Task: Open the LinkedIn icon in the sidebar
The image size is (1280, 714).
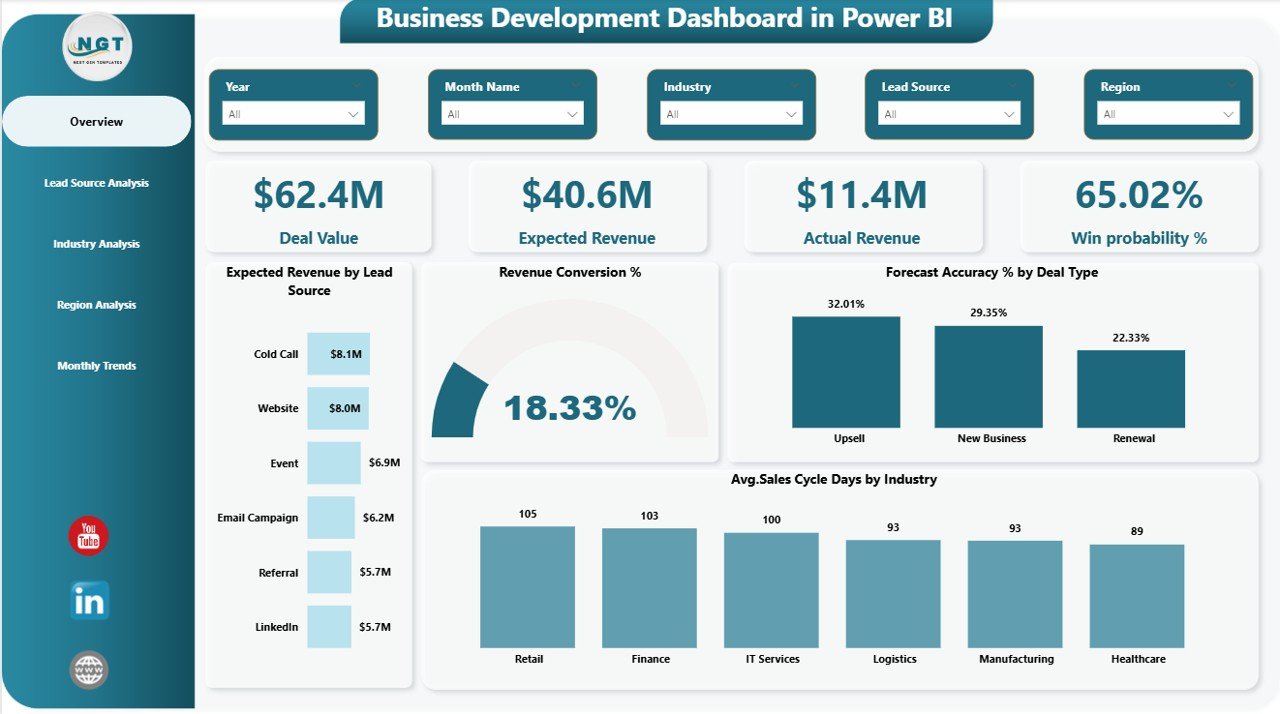Action: (88, 601)
